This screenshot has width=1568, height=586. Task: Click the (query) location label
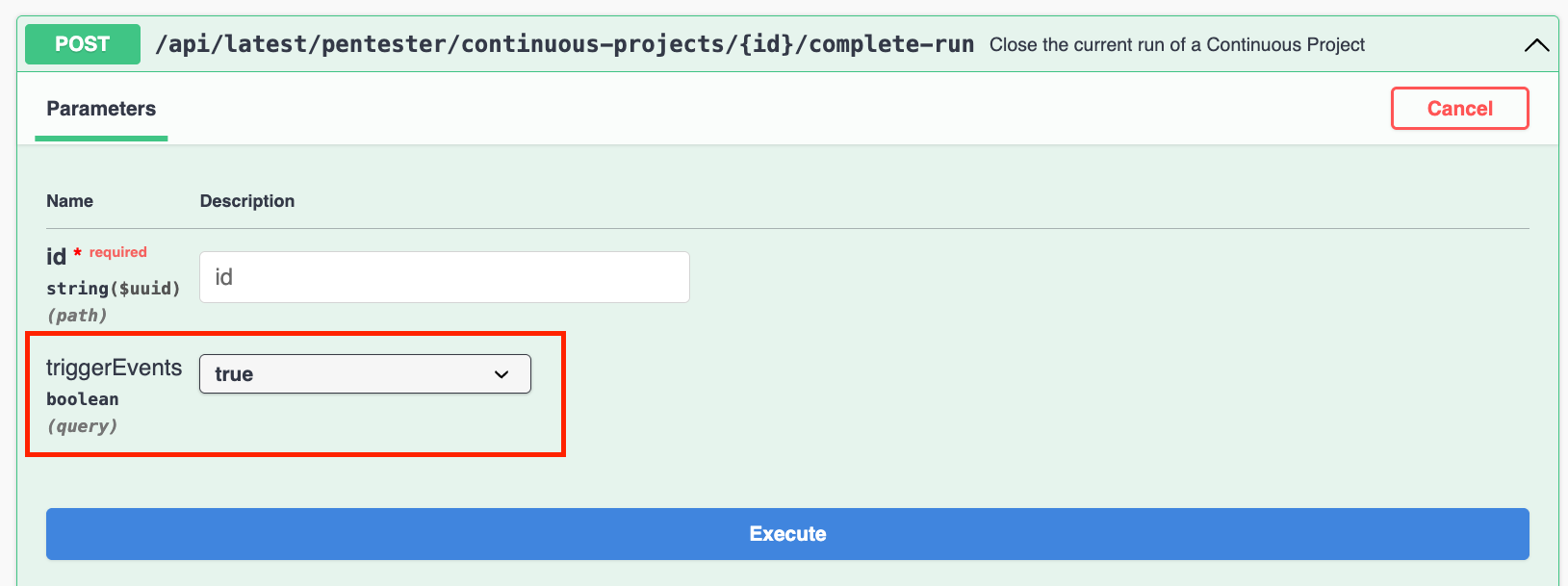tap(82, 426)
